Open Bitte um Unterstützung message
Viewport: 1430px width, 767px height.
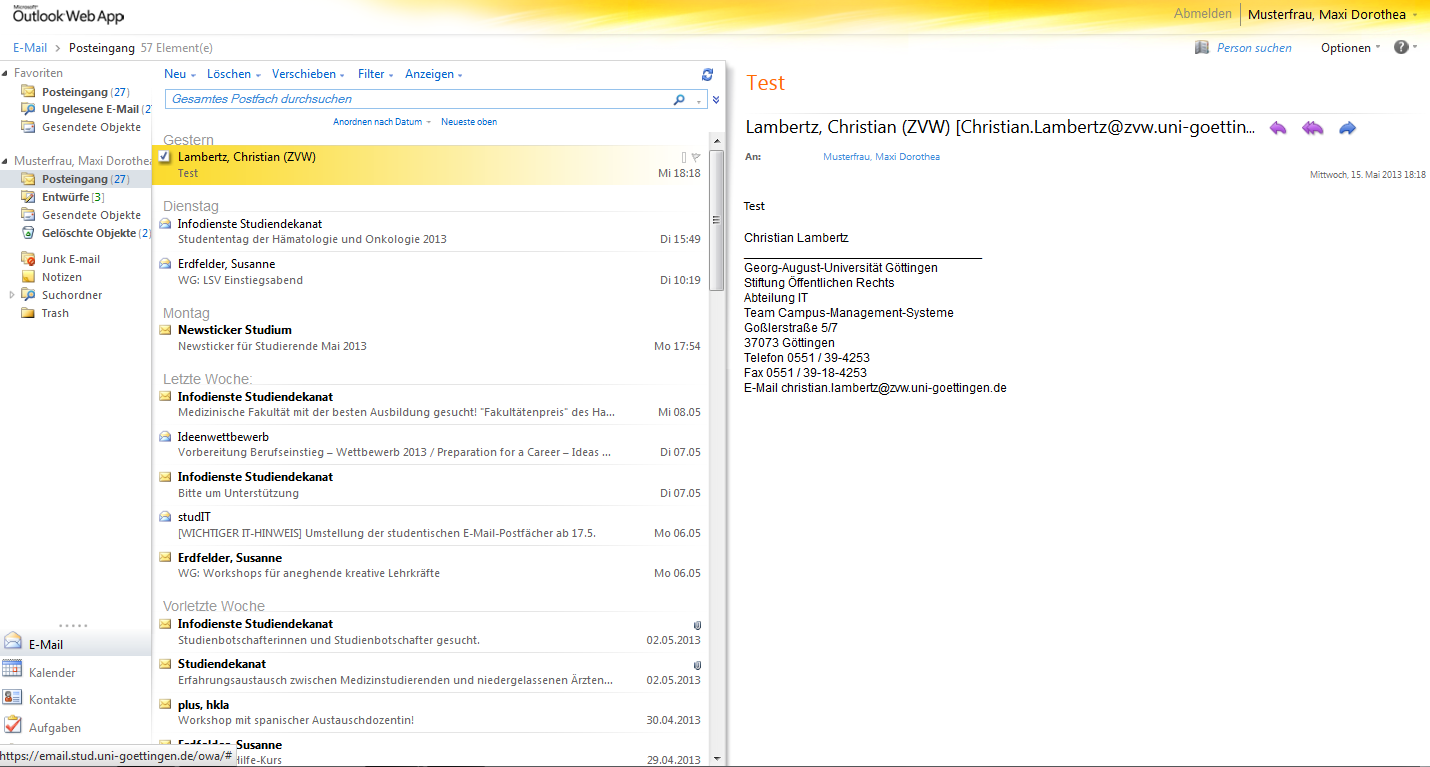[x=430, y=485]
